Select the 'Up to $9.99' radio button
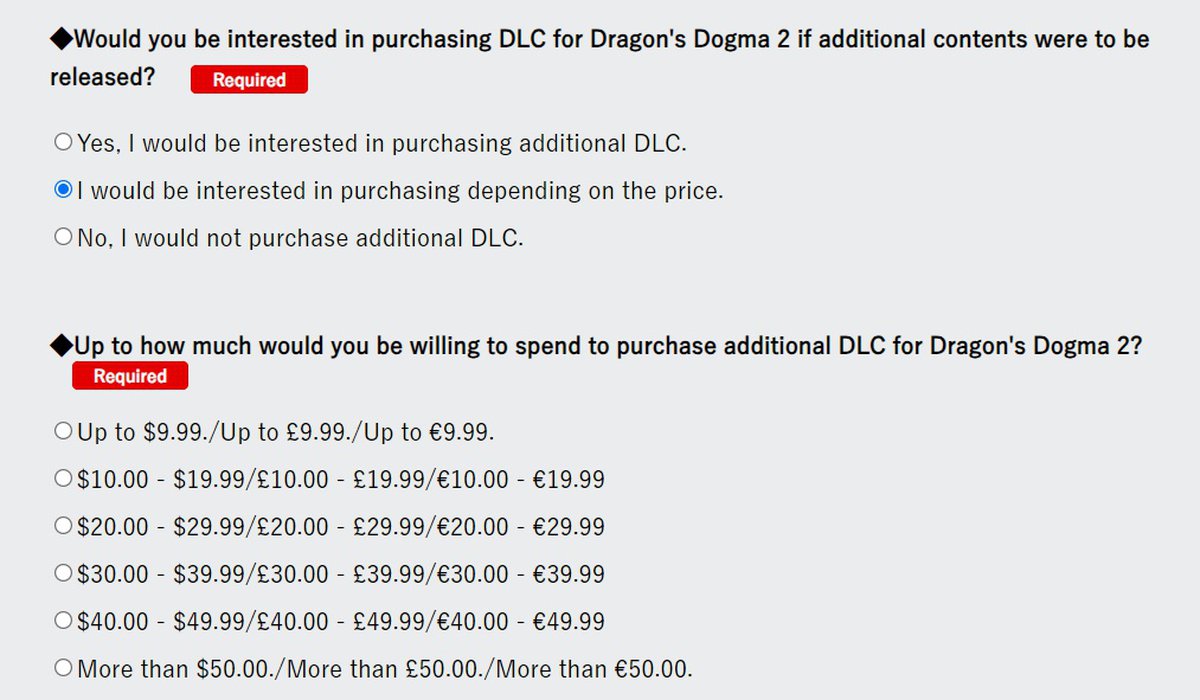Screen dimensions: 1200x700 pos(64,432)
